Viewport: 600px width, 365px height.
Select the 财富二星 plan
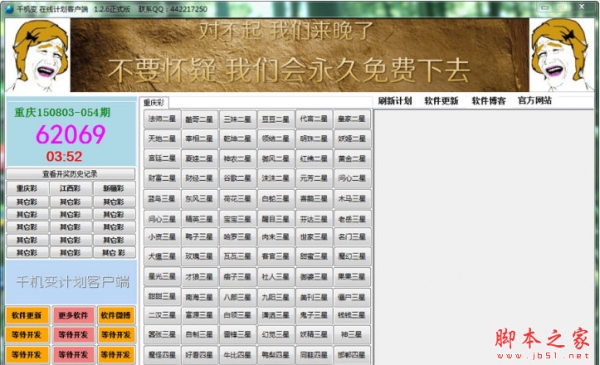tap(162, 178)
